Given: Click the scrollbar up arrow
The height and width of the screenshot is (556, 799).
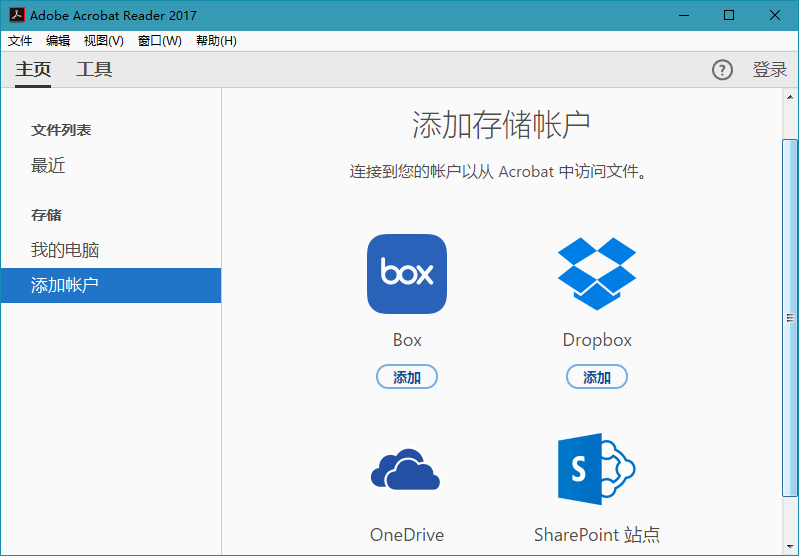Looking at the screenshot, I should (x=790, y=97).
